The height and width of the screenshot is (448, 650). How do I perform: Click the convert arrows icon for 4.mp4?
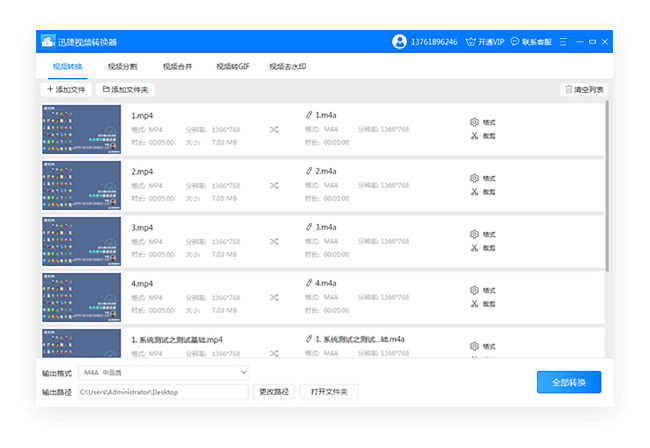click(274, 298)
